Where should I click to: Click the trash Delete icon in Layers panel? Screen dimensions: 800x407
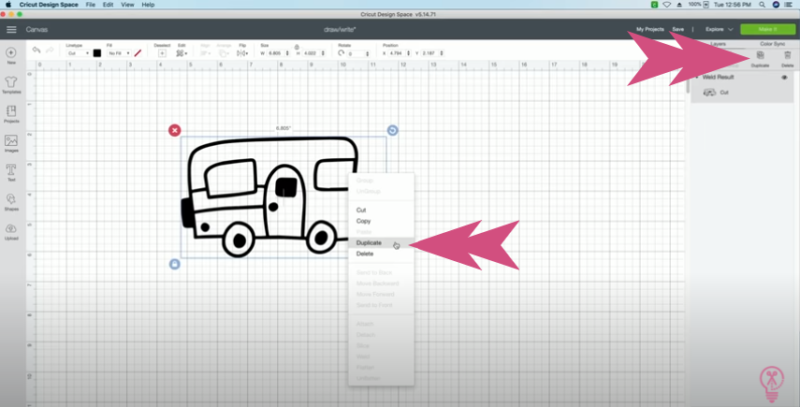point(787,56)
